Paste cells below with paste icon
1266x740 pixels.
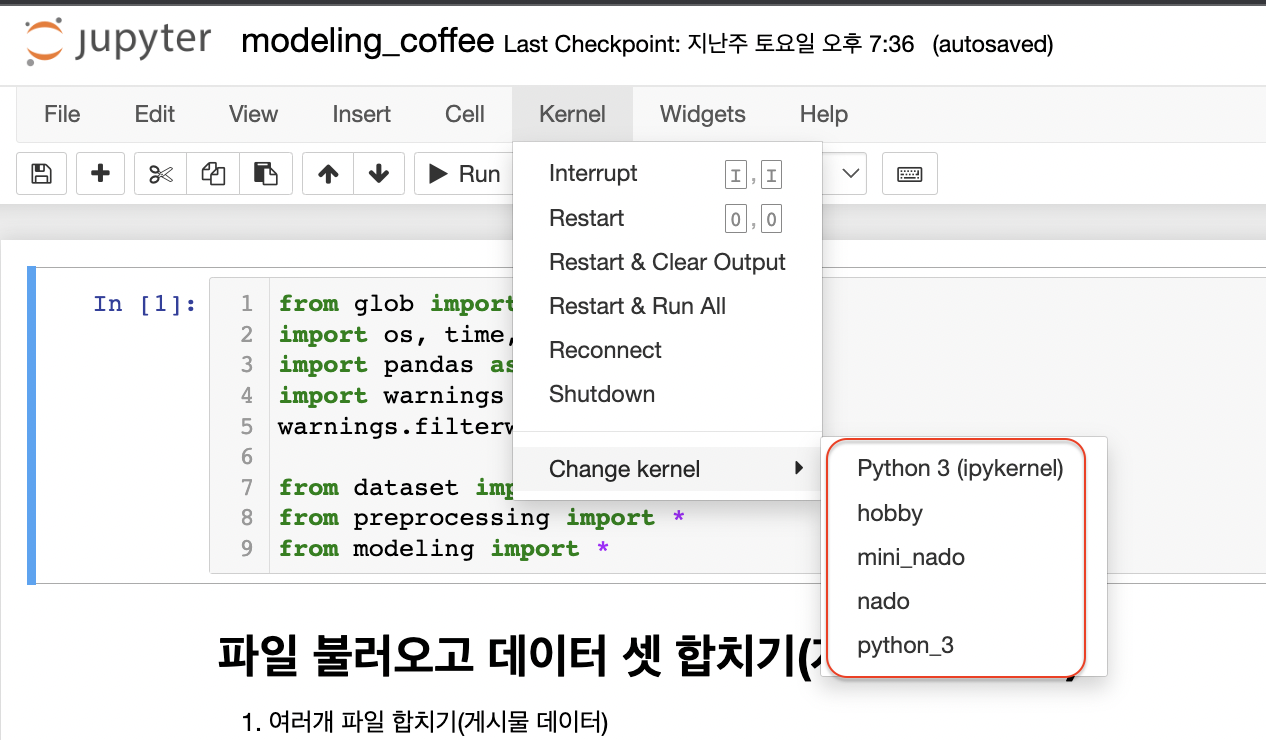(264, 173)
